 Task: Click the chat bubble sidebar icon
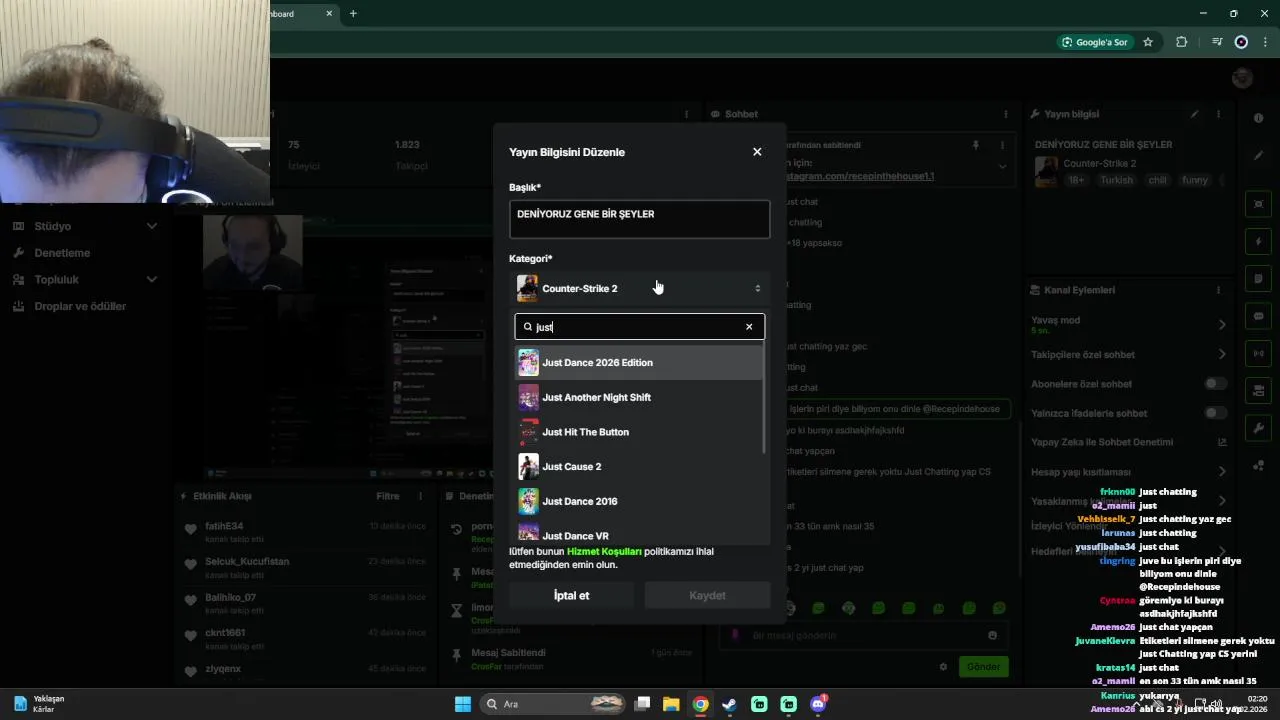pos(1258,316)
